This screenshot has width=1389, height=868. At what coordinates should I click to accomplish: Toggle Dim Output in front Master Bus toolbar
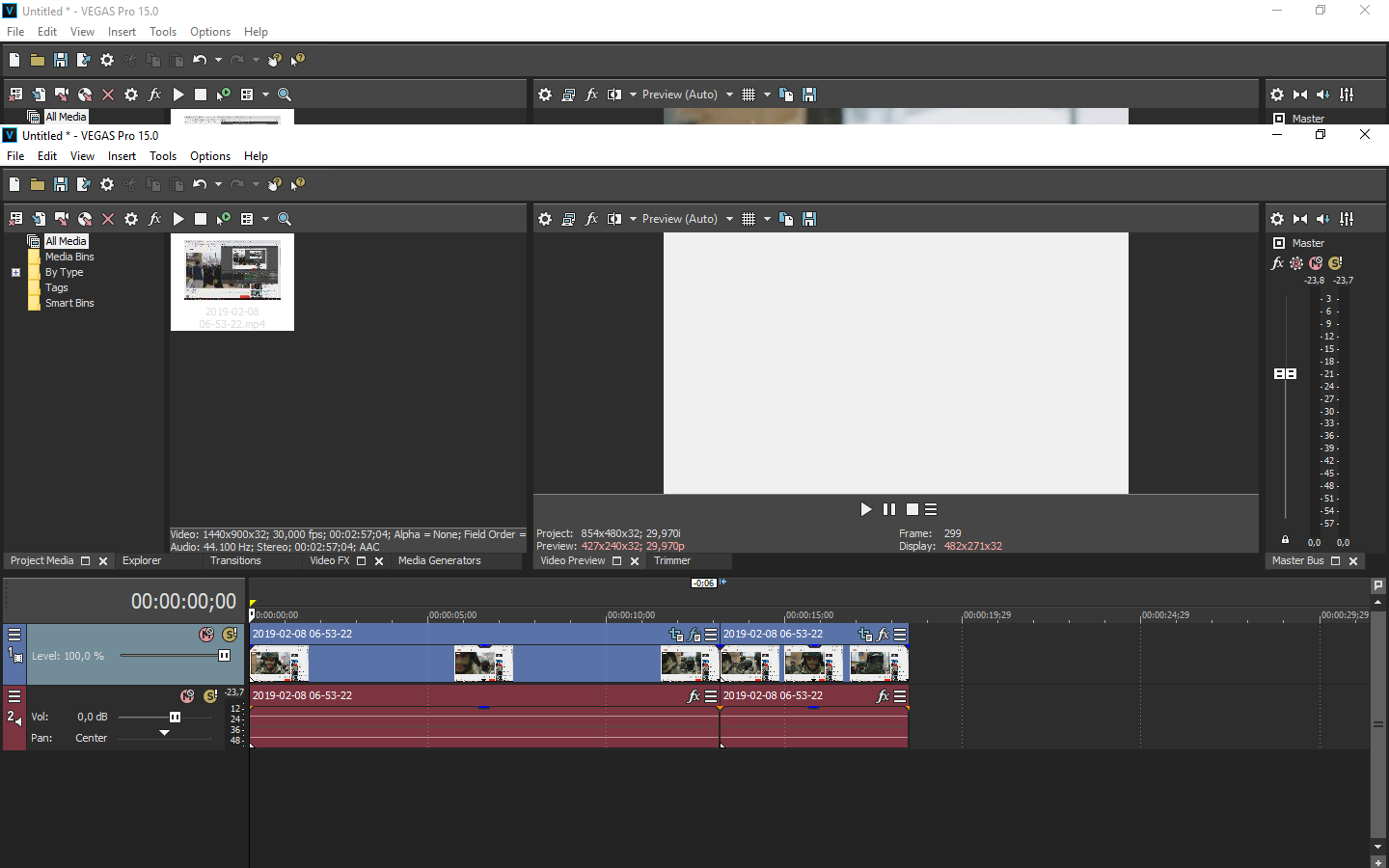click(1323, 219)
